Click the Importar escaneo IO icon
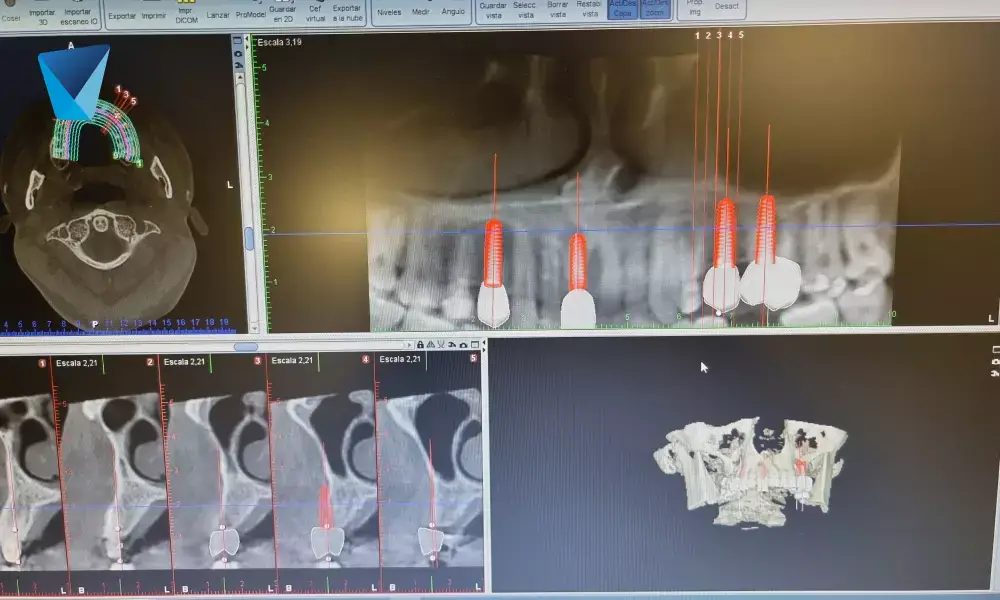 tap(79, 12)
